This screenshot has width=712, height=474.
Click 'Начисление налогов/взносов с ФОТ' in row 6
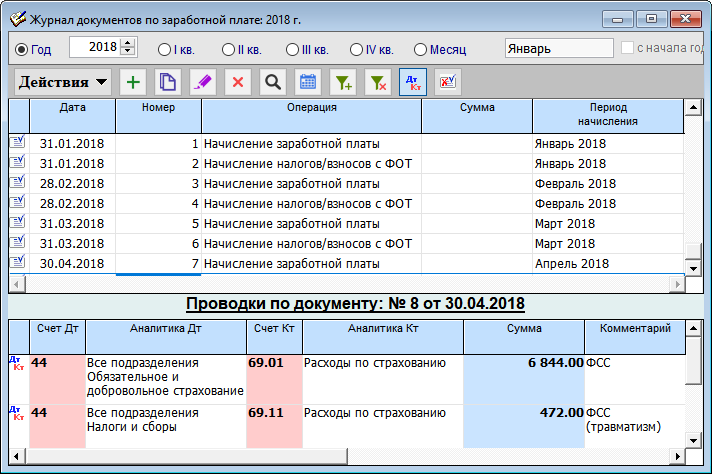pyautogui.click(x=308, y=244)
